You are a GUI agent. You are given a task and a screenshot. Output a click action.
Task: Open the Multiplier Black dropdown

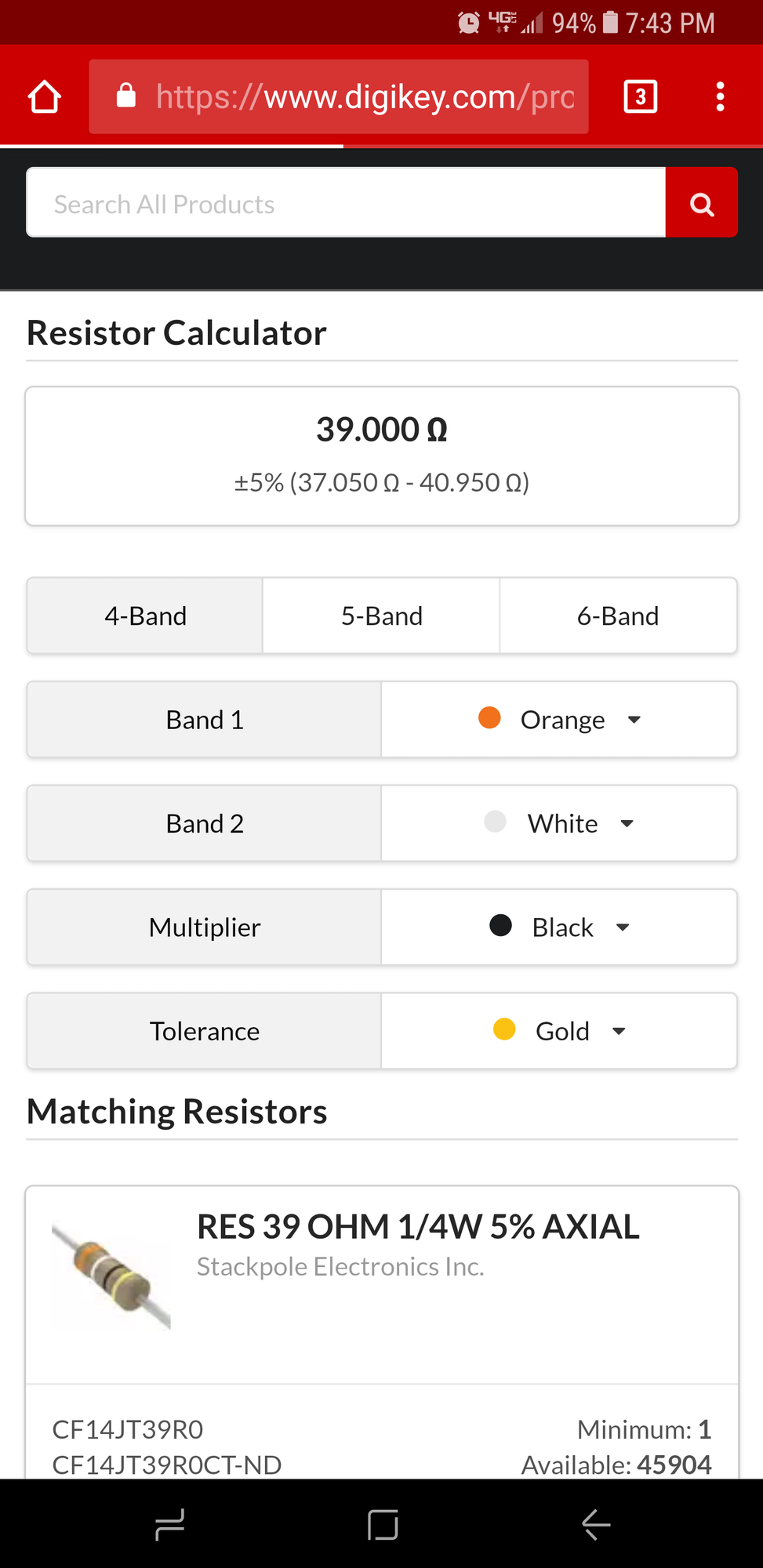click(x=559, y=927)
